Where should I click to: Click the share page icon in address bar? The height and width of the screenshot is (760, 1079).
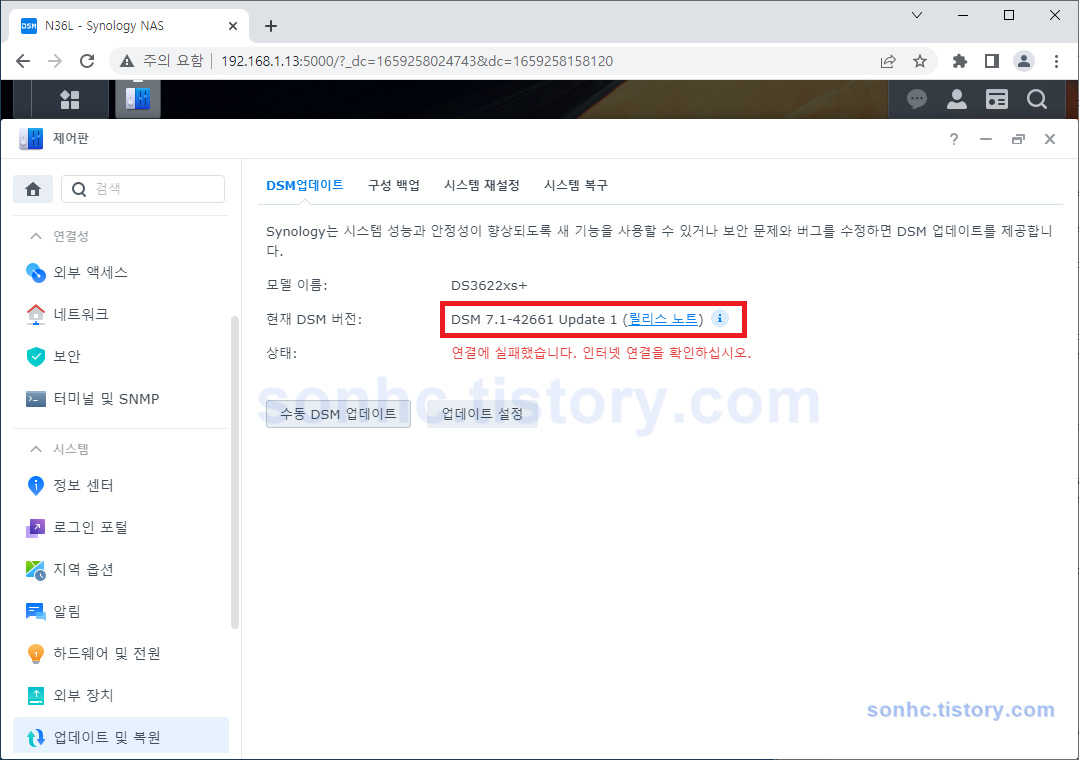888,61
